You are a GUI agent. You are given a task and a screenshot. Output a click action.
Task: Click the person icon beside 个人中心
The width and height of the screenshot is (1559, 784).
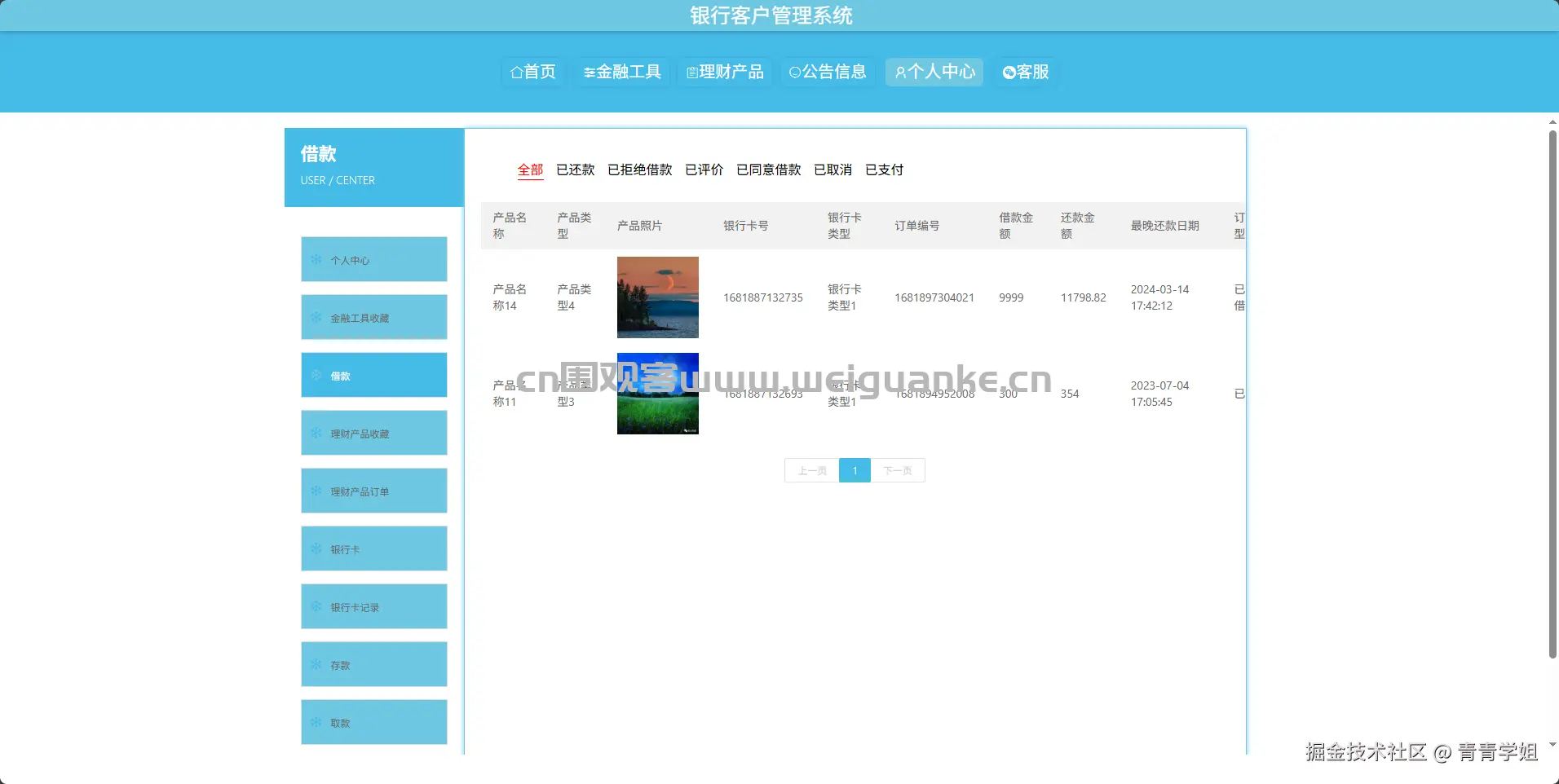900,73
